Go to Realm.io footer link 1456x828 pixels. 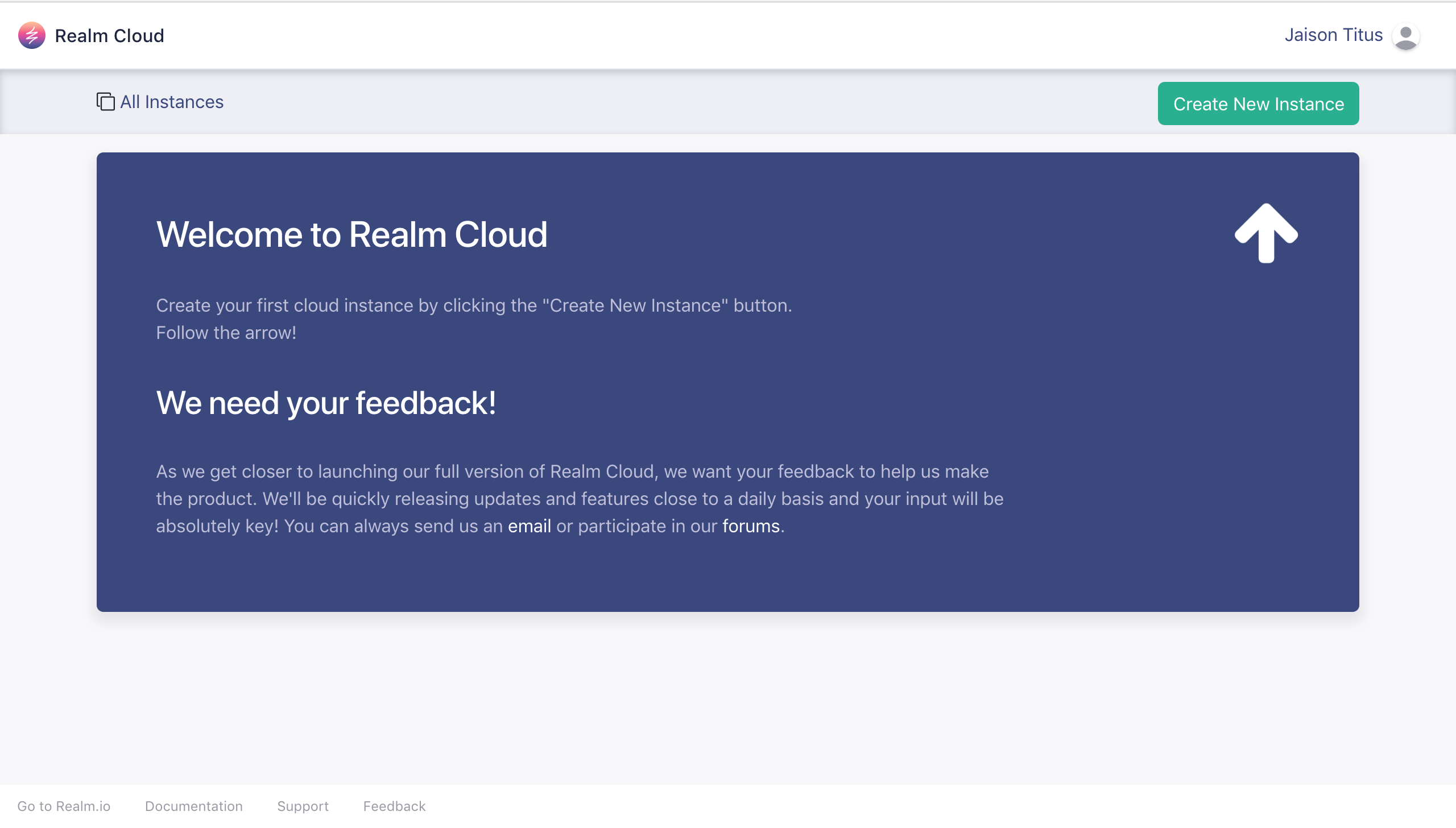(x=64, y=806)
